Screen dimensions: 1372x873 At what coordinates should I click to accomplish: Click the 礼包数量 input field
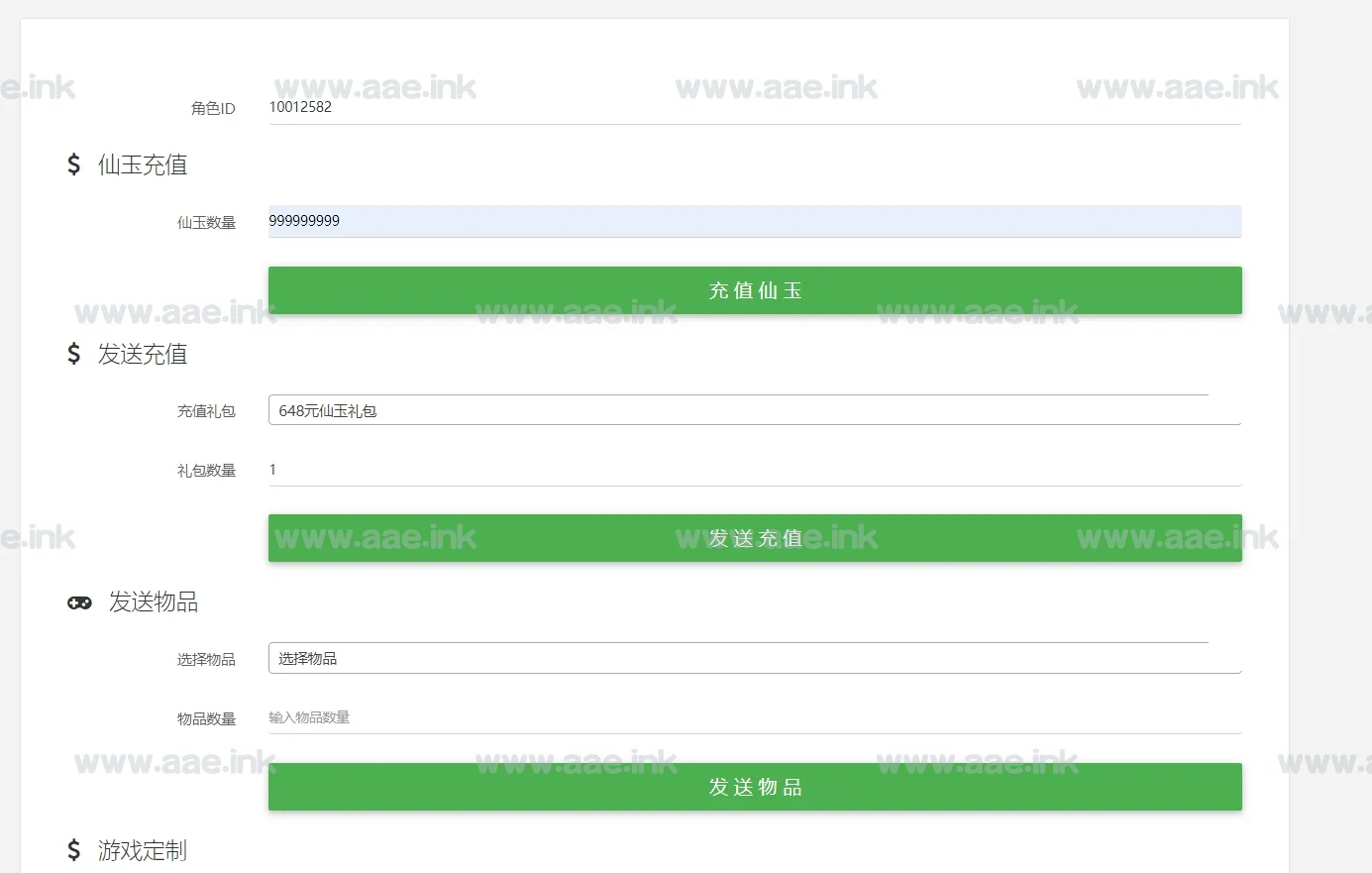753,470
